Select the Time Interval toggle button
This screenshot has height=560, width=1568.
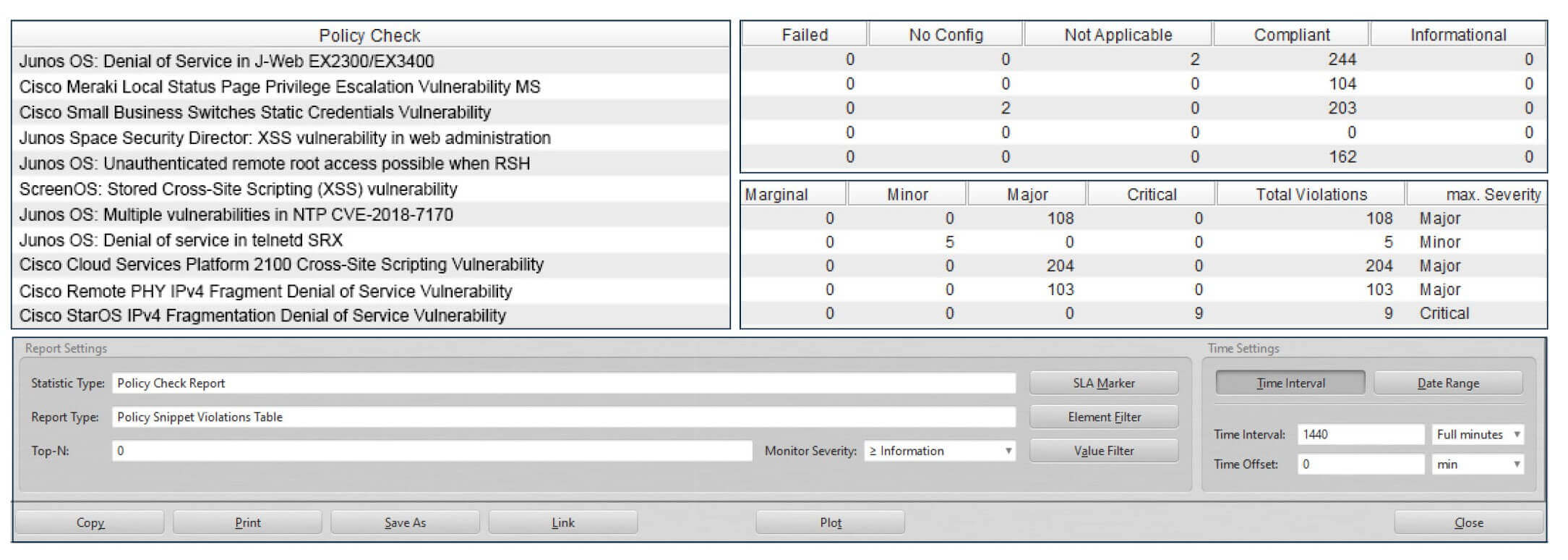pos(1290,383)
